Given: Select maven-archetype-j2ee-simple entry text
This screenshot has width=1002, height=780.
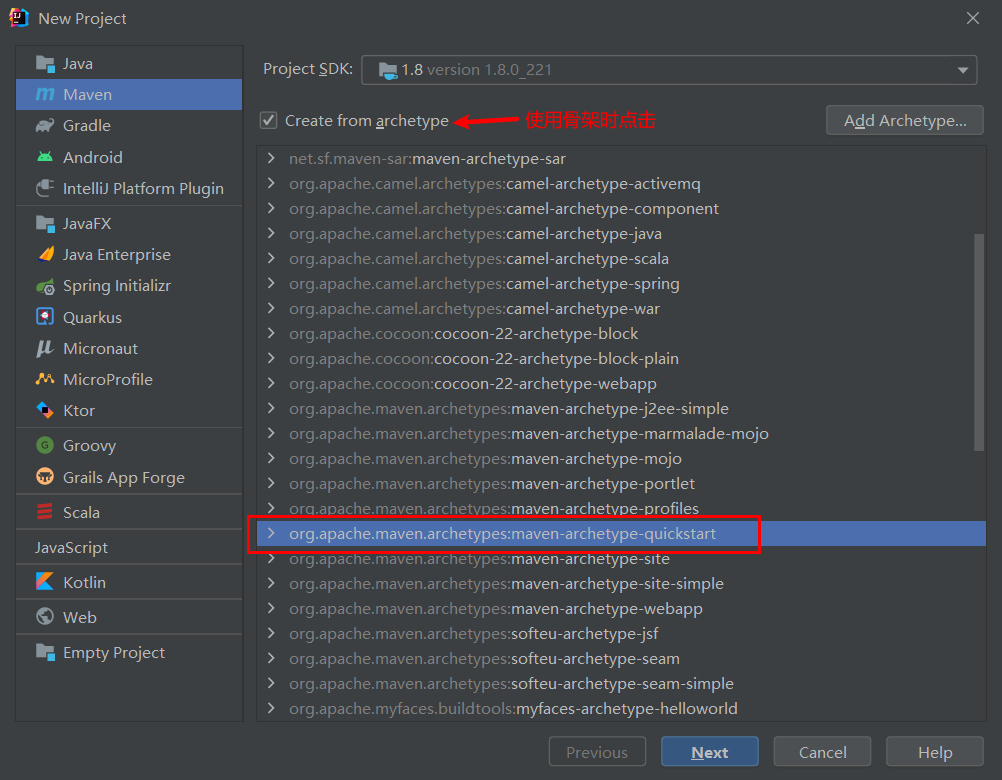Looking at the screenshot, I should coord(509,408).
